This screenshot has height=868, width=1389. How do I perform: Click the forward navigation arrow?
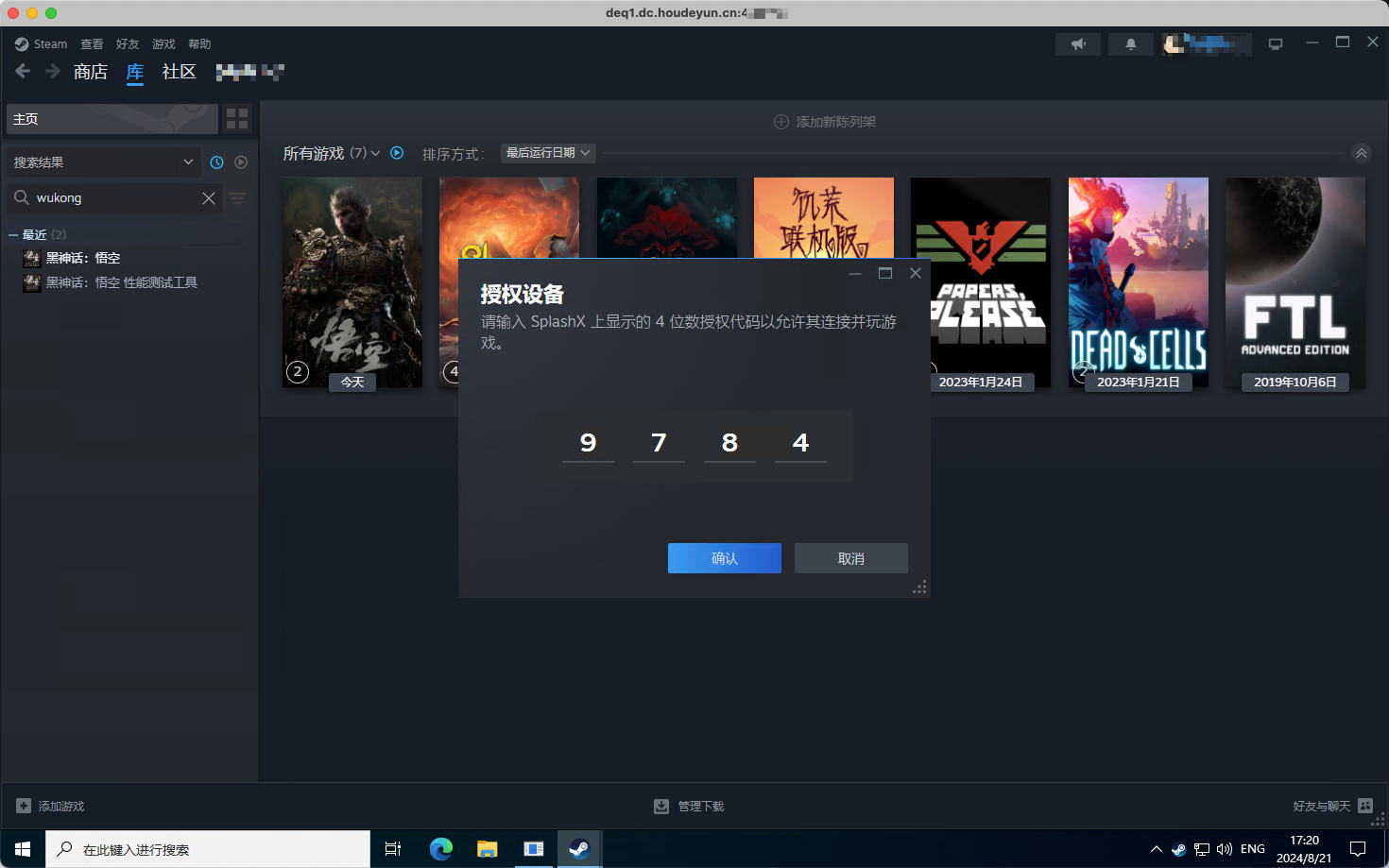point(53,71)
